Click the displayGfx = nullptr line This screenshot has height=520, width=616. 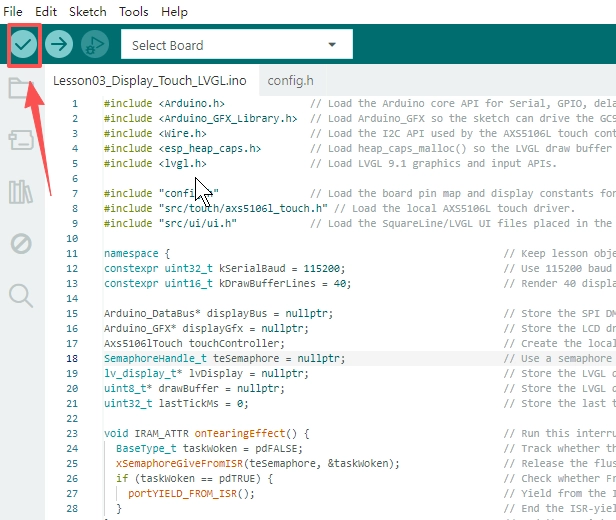[x=206, y=329]
